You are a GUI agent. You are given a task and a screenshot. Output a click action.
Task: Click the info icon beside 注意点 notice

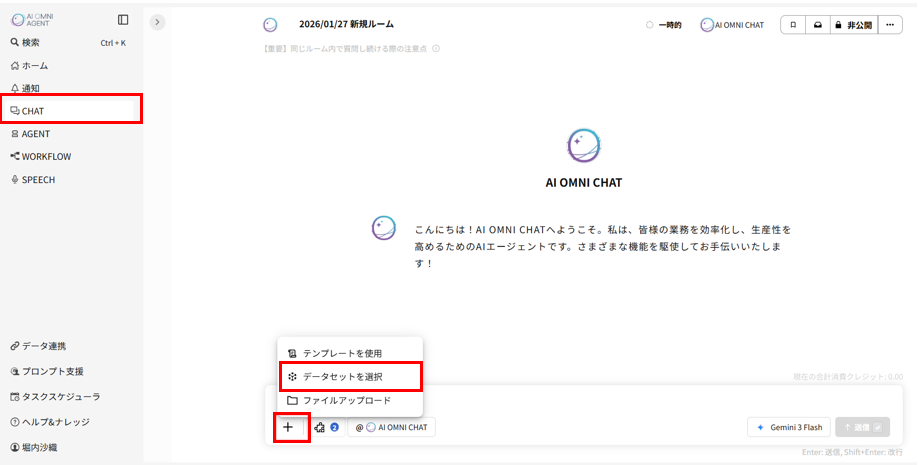click(x=436, y=49)
